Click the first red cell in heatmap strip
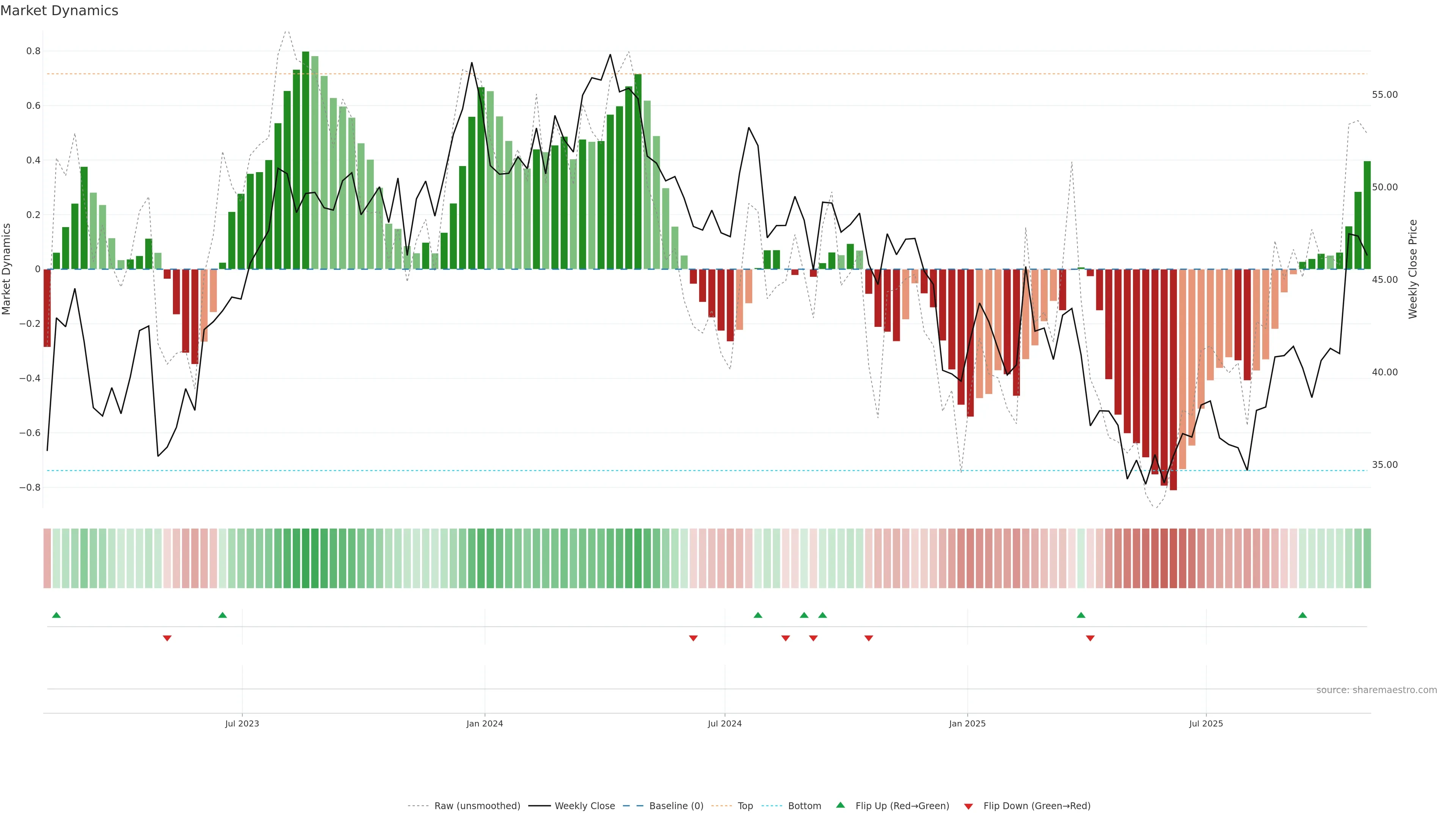The image size is (1456, 819). coord(47,558)
